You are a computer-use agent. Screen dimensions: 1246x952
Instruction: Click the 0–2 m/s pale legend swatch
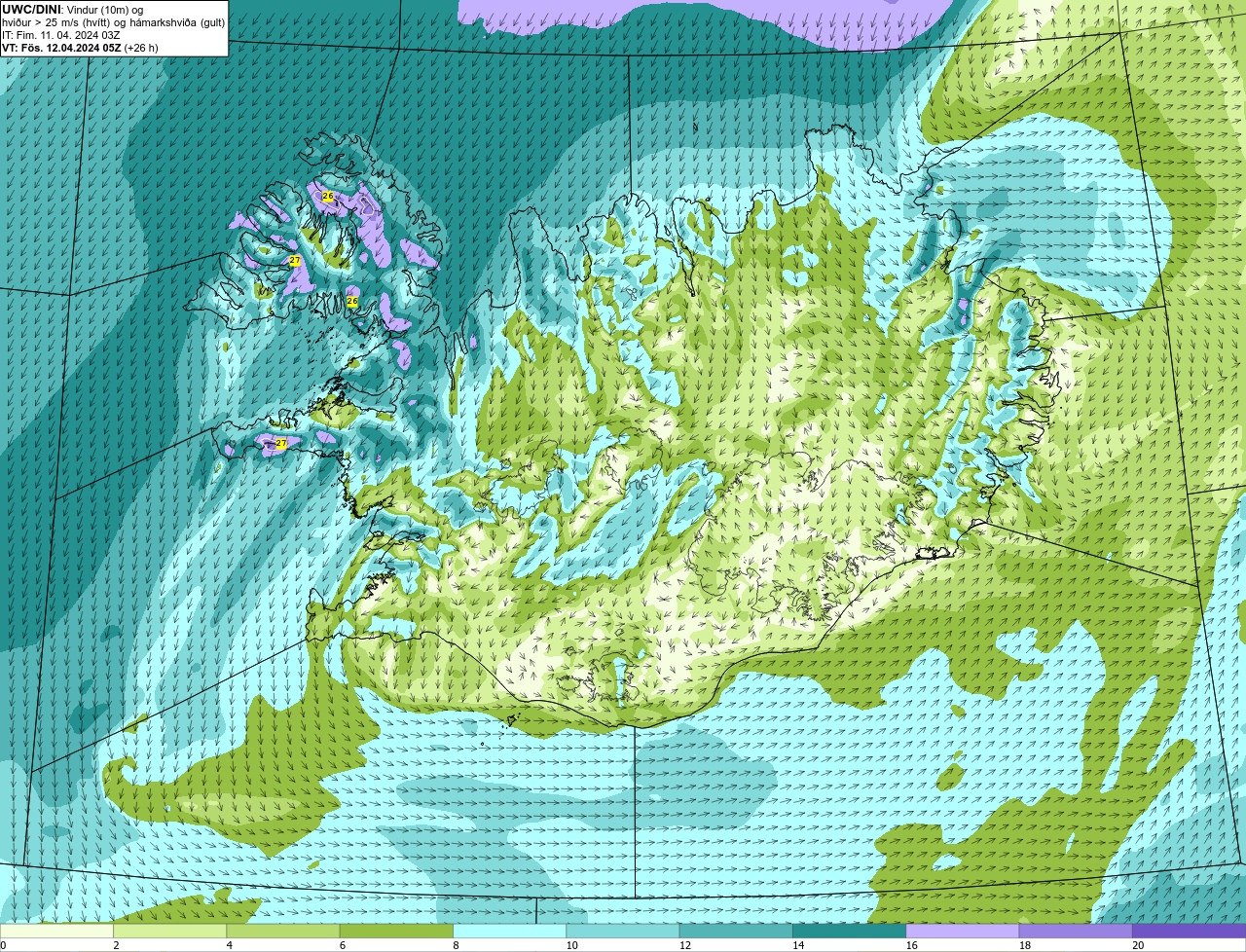click(57, 931)
